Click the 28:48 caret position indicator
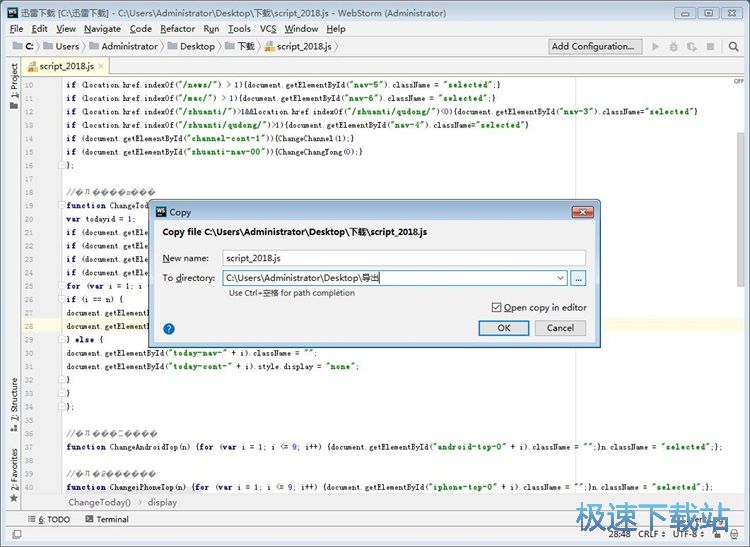The image size is (750, 547). [620, 534]
